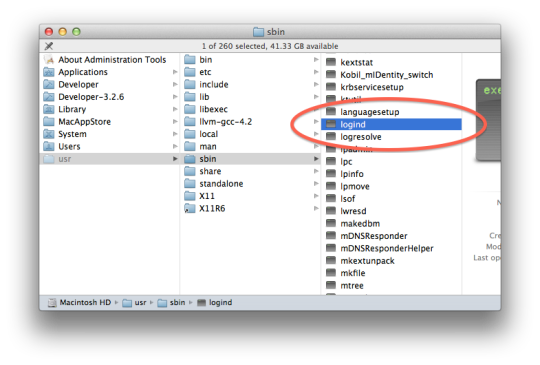The height and width of the screenshot is (365, 540).
Task: Click usr in the path bar
Action: click(140, 302)
